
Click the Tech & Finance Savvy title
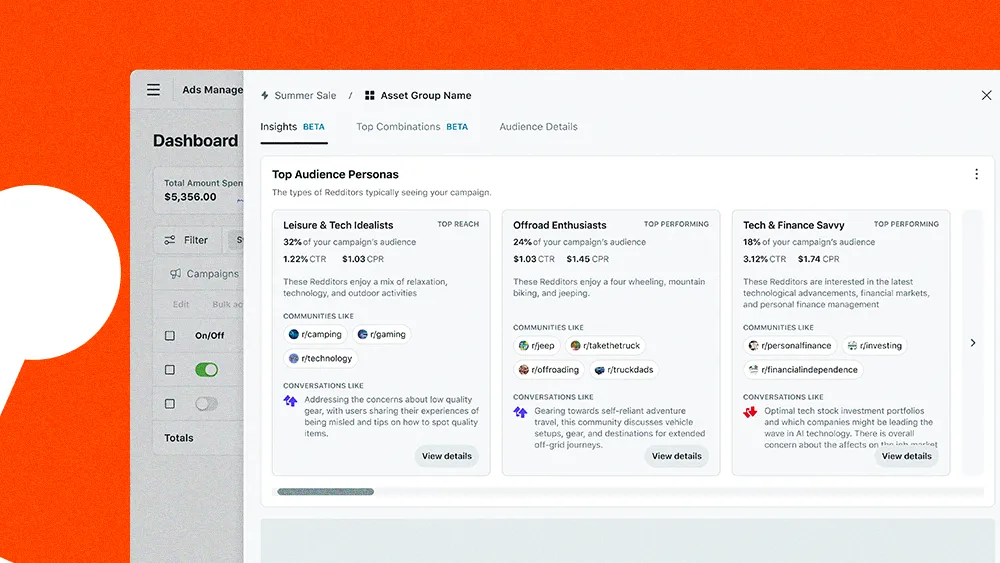(793, 225)
